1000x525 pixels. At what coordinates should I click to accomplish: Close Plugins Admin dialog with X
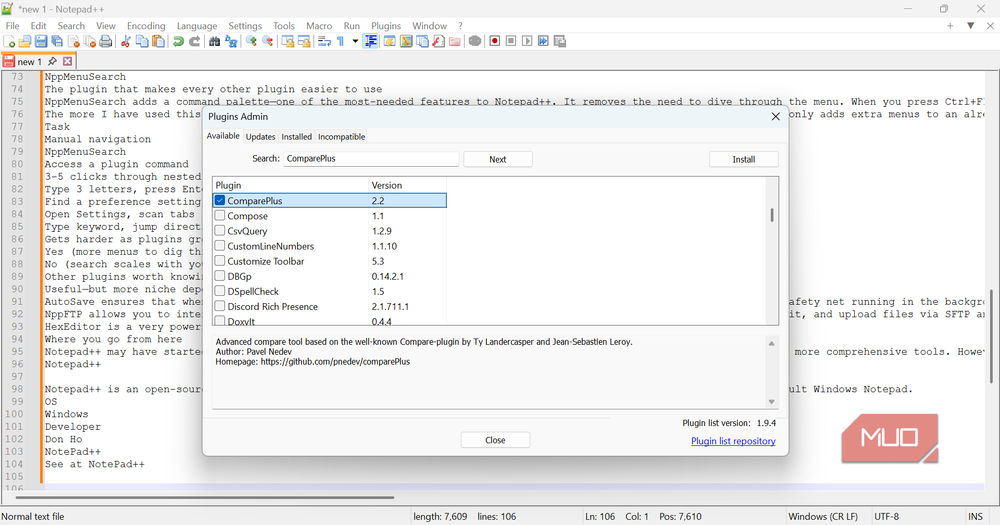tap(776, 117)
